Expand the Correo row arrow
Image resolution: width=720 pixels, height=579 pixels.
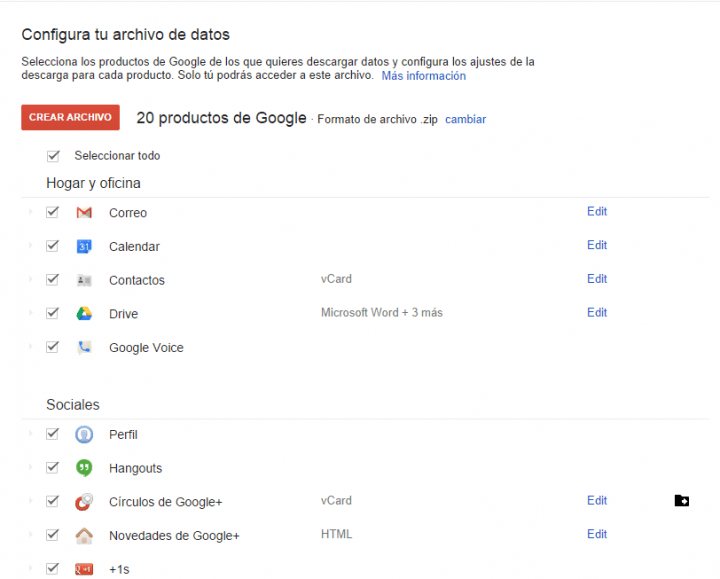pyautogui.click(x=31, y=212)
